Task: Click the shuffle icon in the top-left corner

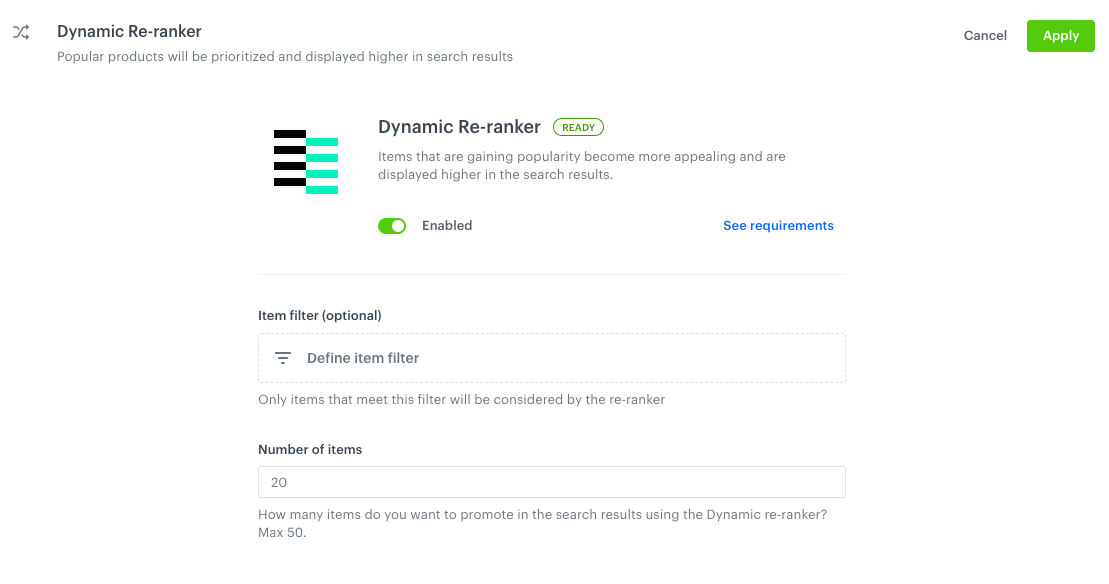Action: click(x=20, y=31)
